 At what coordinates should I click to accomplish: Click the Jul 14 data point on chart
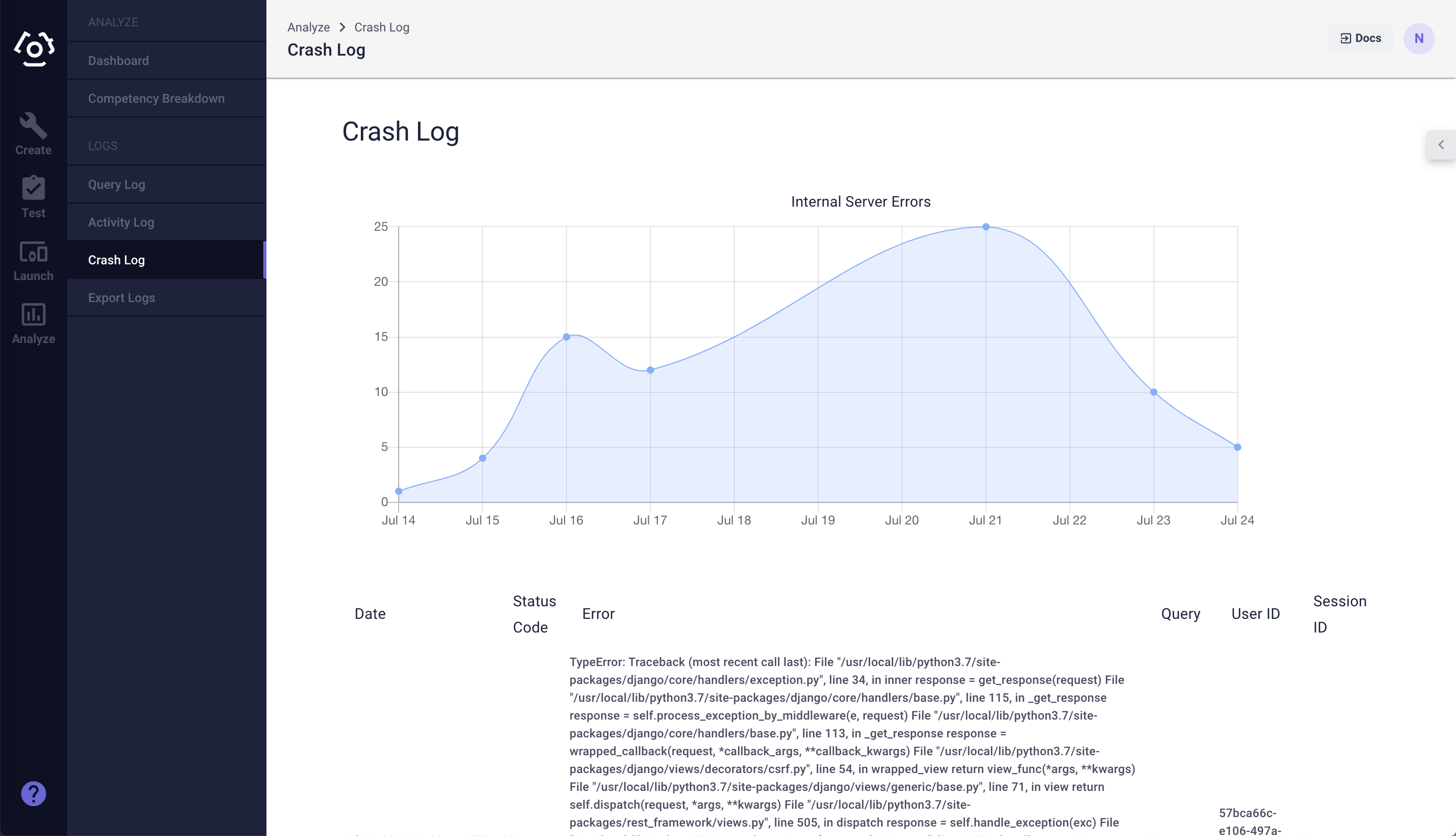[399, 491]
